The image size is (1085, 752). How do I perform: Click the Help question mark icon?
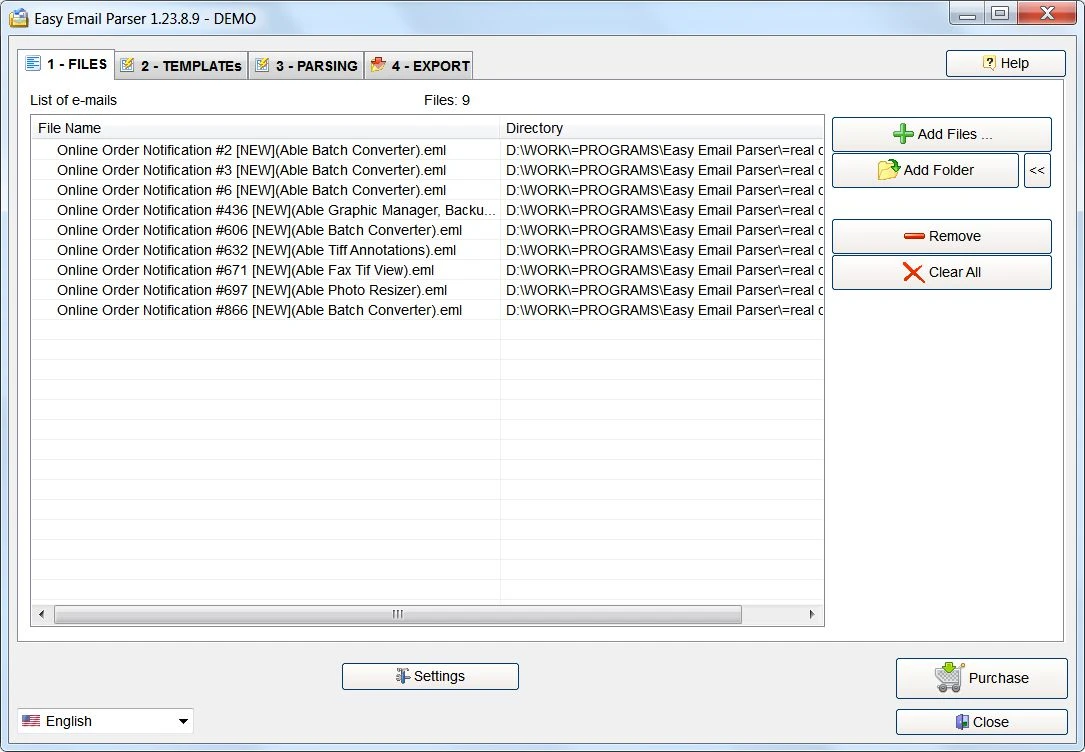pyautogui.click(x=989, y=63)
